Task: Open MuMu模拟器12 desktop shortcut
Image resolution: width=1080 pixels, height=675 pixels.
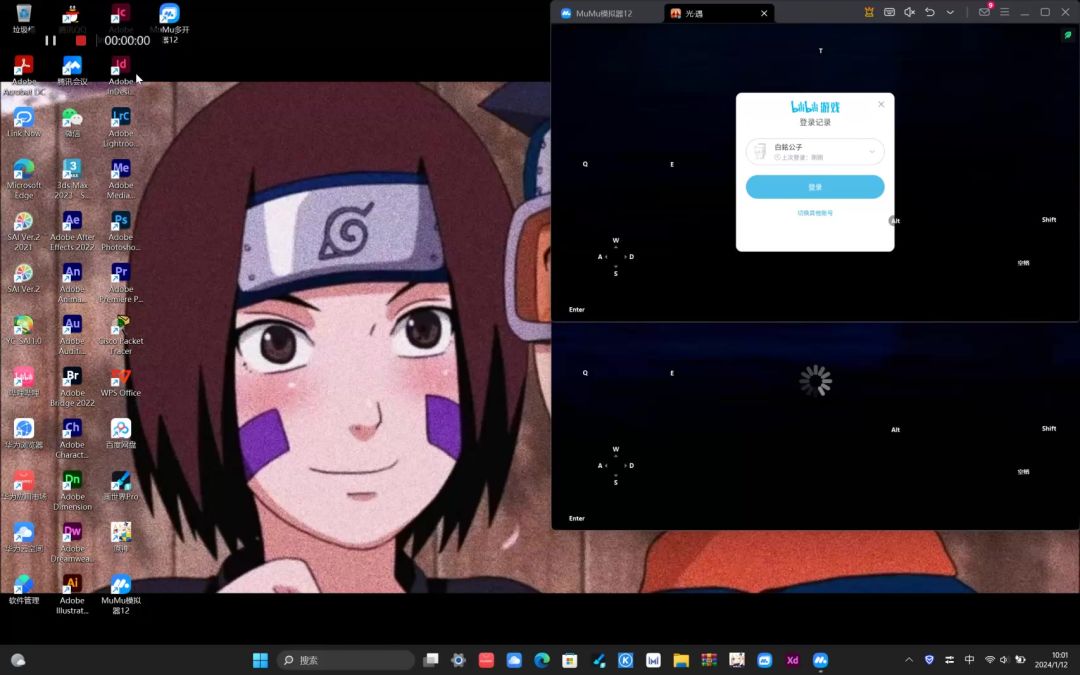Action: point(121,594)
